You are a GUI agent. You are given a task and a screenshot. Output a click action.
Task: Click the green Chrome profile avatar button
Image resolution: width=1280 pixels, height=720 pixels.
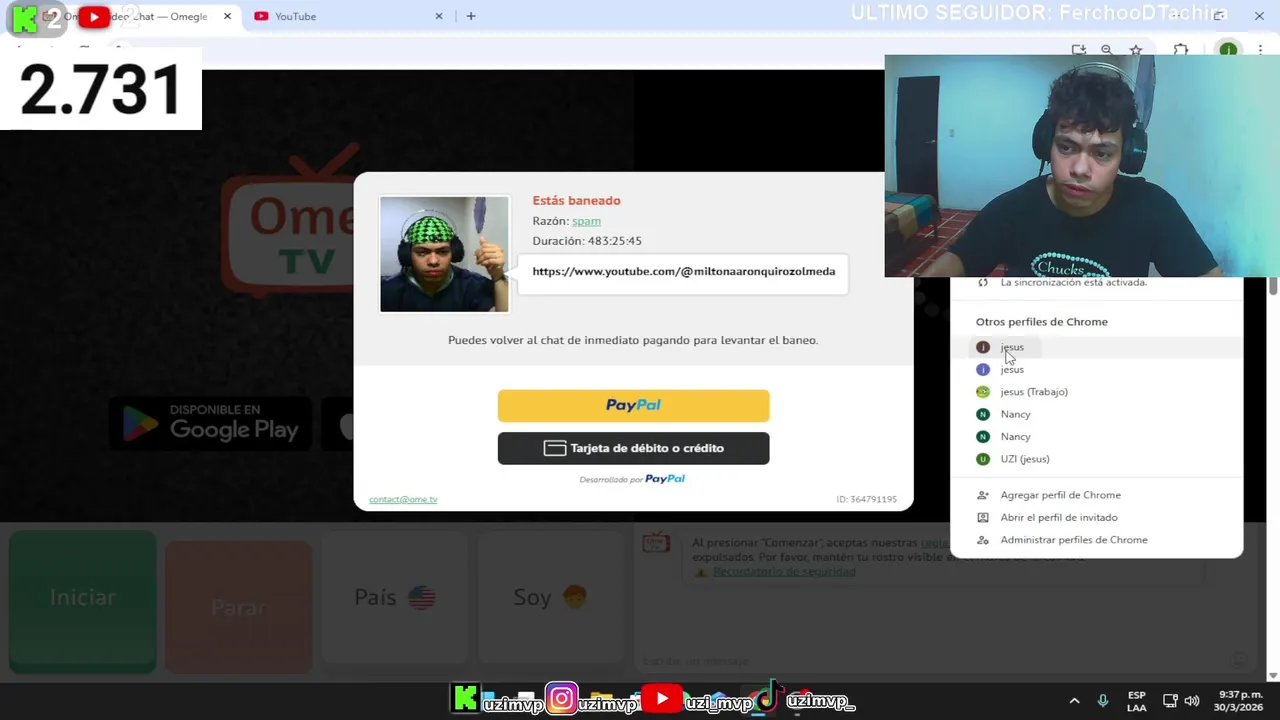[x=1228, y=50]
